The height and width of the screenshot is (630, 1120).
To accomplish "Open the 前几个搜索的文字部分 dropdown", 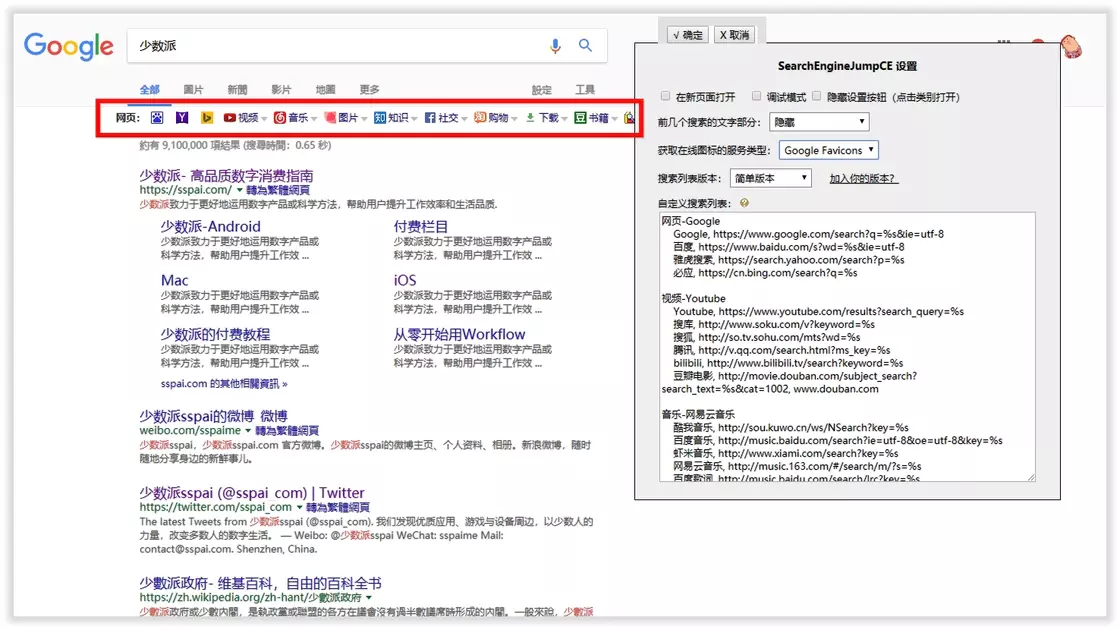I will click(818, 123).
